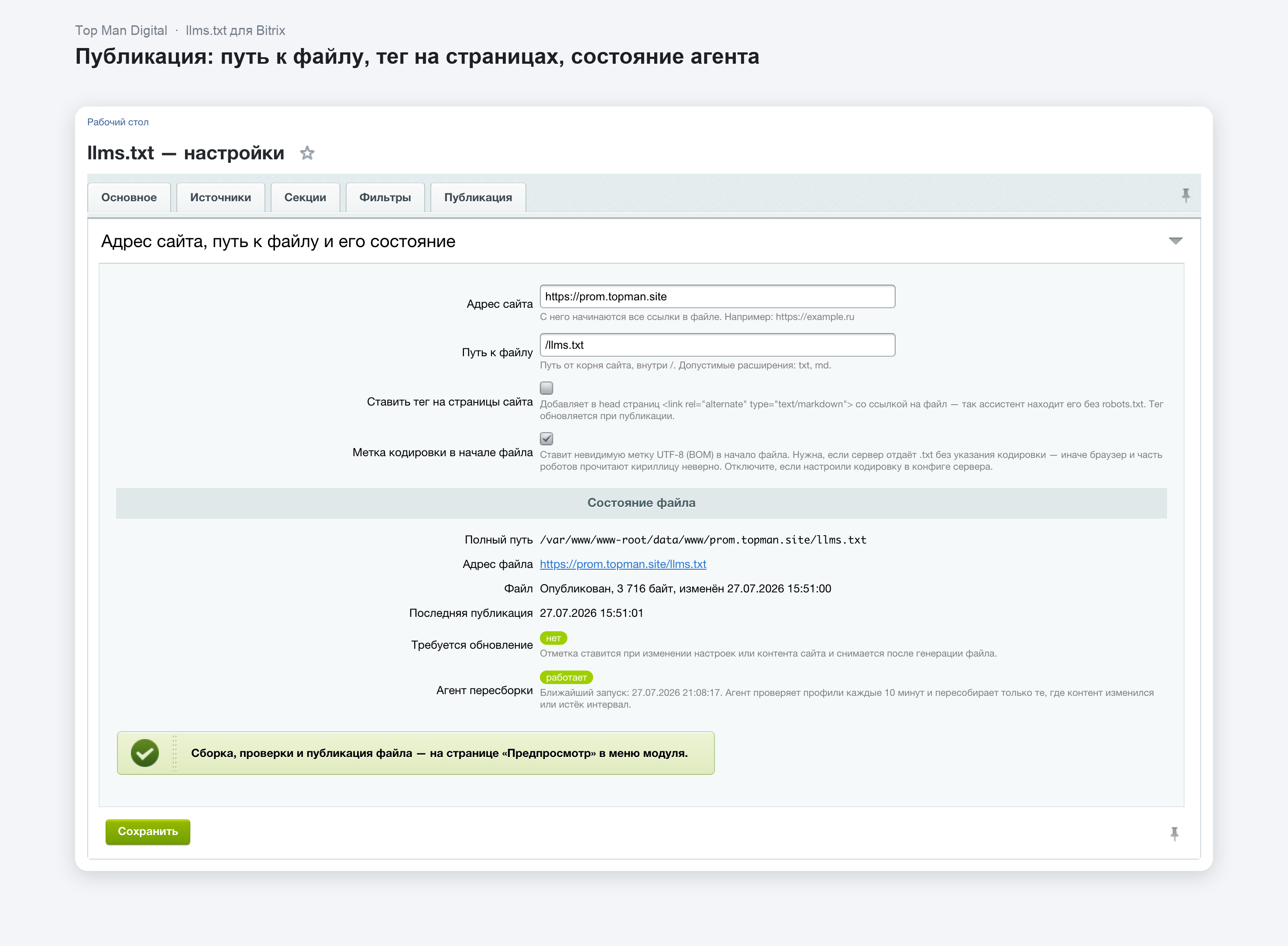
Task: Add page to favorites with star icon
Action: [307, 153]
